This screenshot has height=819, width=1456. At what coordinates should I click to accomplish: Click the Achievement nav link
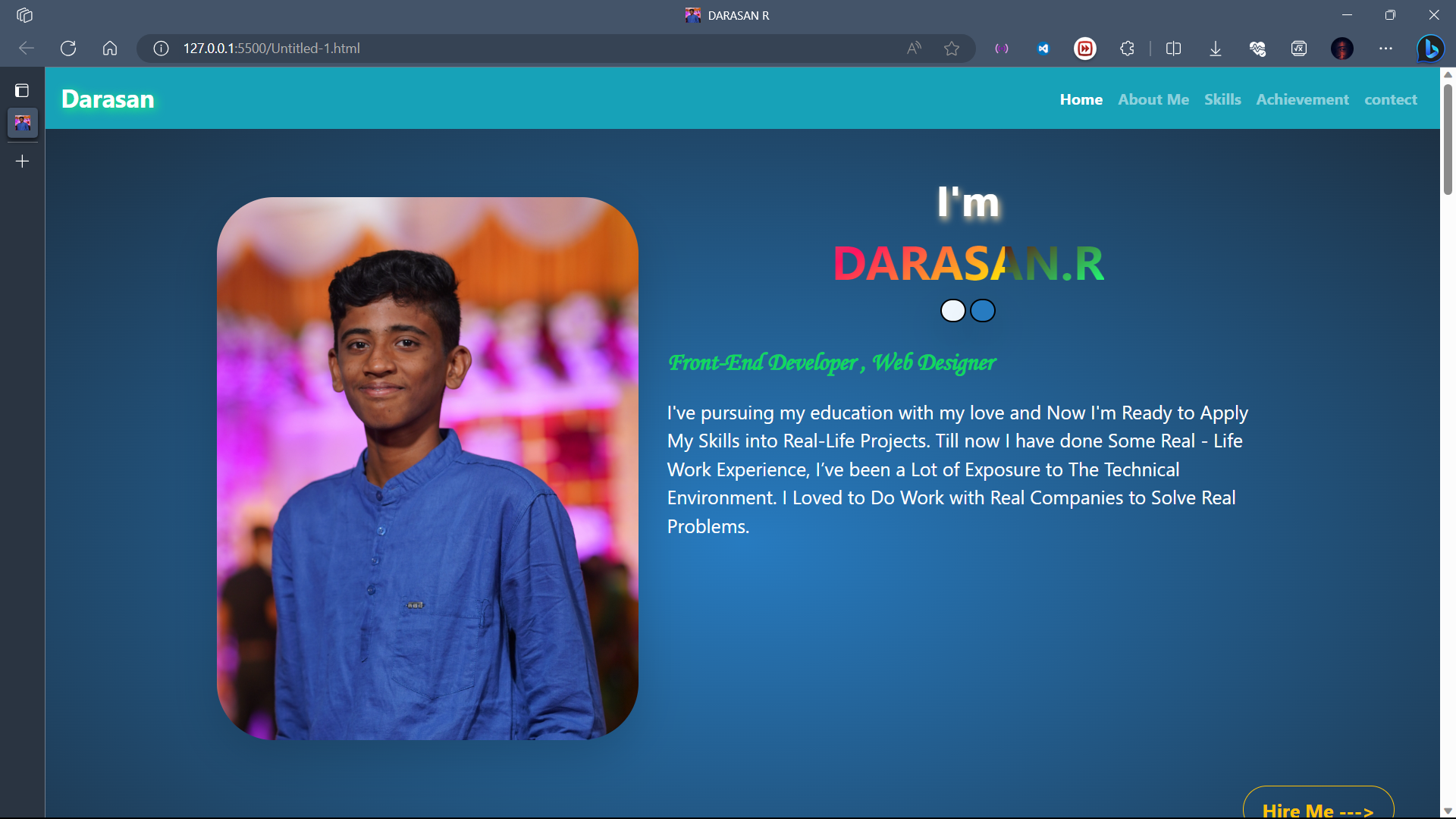(x=1302, y=99)
